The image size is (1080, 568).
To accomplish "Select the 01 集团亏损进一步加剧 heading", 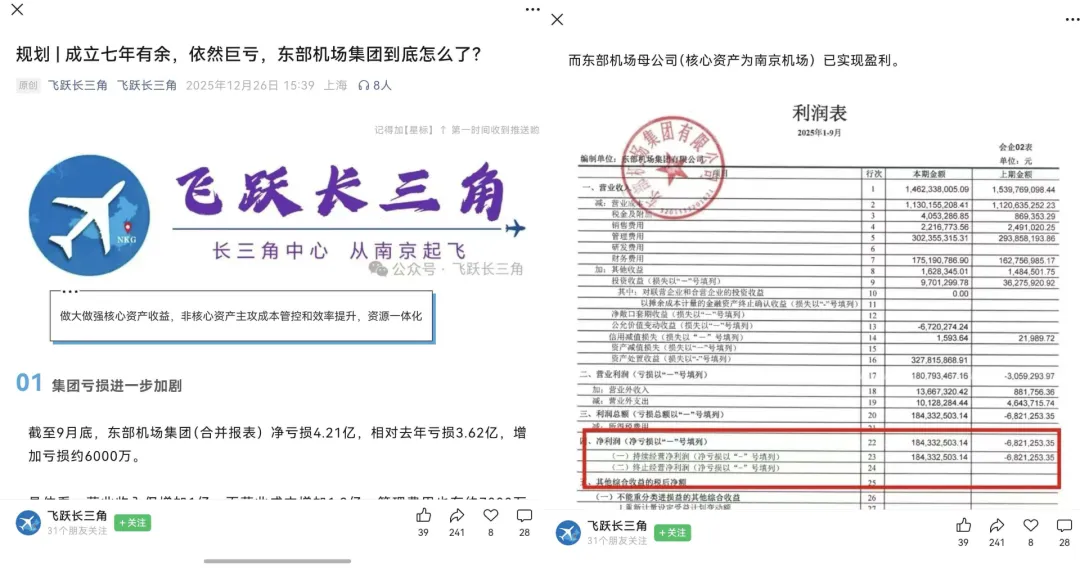I will (98, 384).
